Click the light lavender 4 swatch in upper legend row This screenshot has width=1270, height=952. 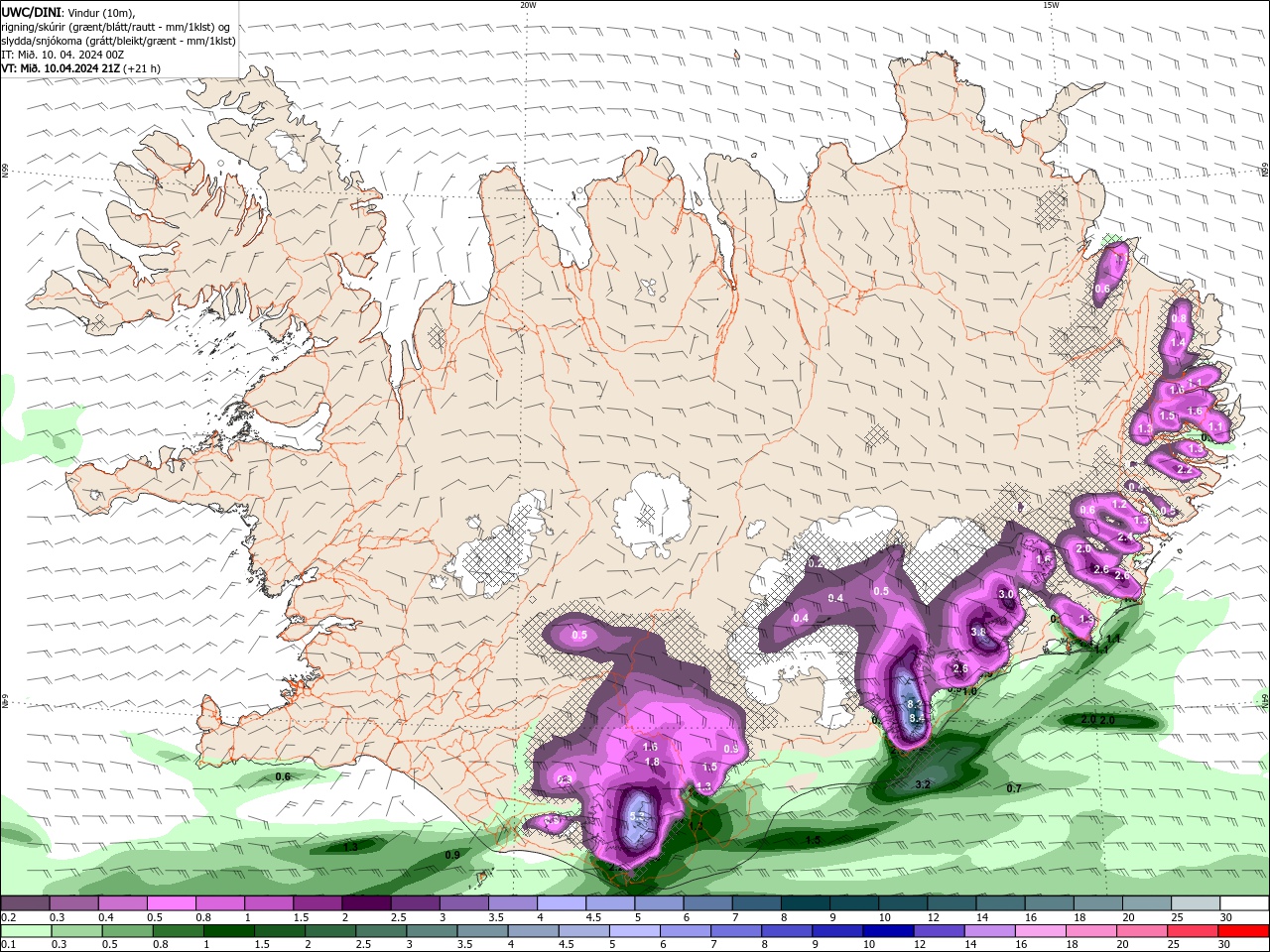(x=560, y=903)
